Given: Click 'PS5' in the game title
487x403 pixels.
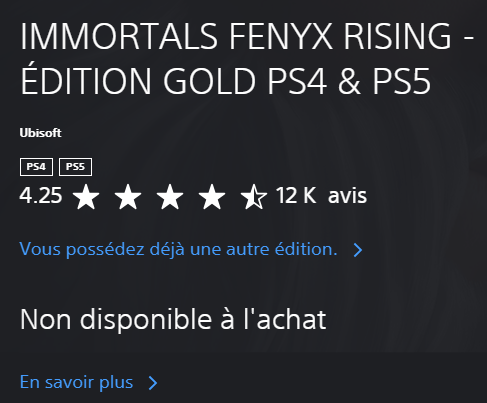Looking at the screenshot, I should 401,81.
